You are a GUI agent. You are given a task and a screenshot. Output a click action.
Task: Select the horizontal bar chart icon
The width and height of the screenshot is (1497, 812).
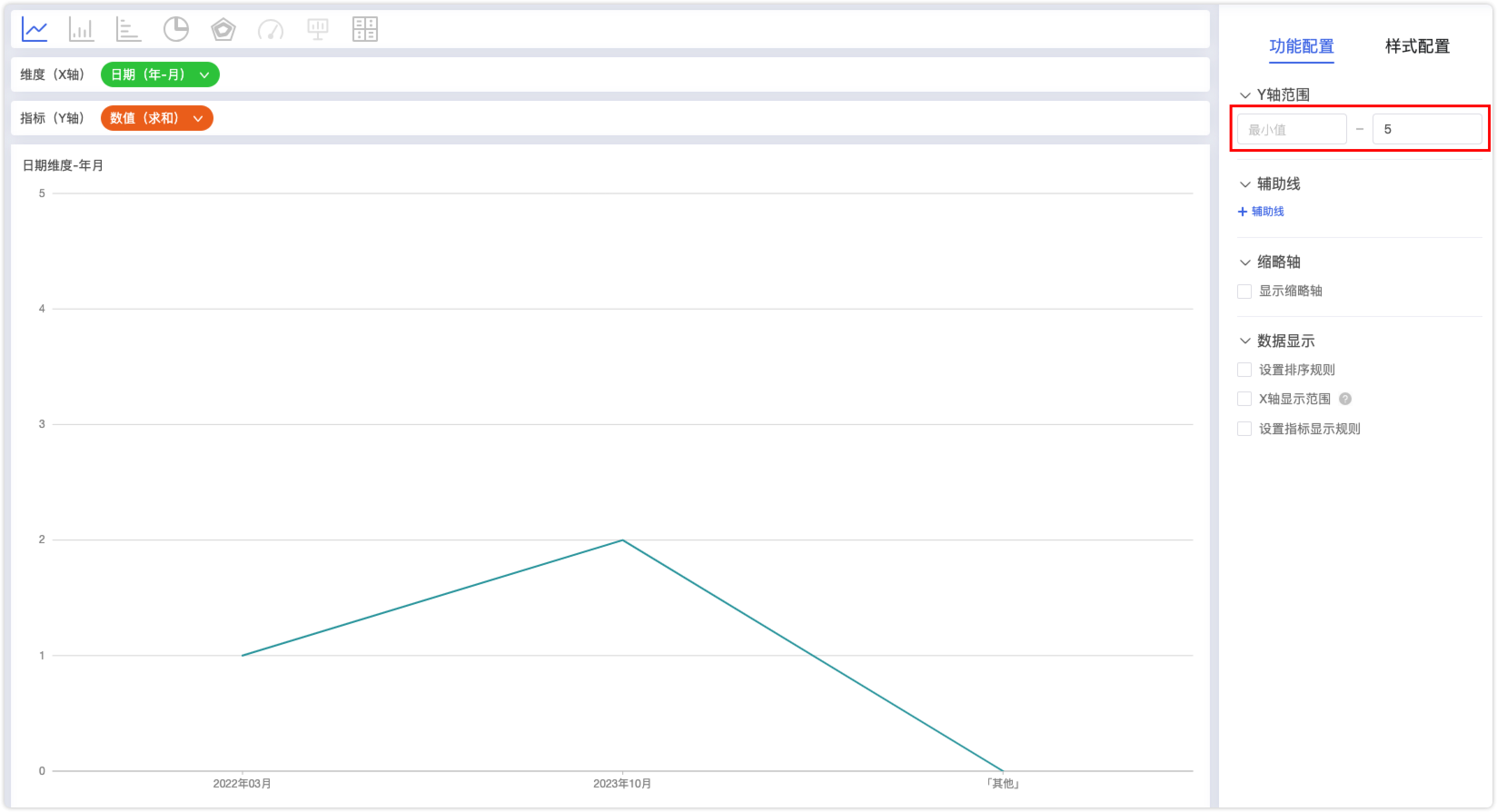coord(129,30)
